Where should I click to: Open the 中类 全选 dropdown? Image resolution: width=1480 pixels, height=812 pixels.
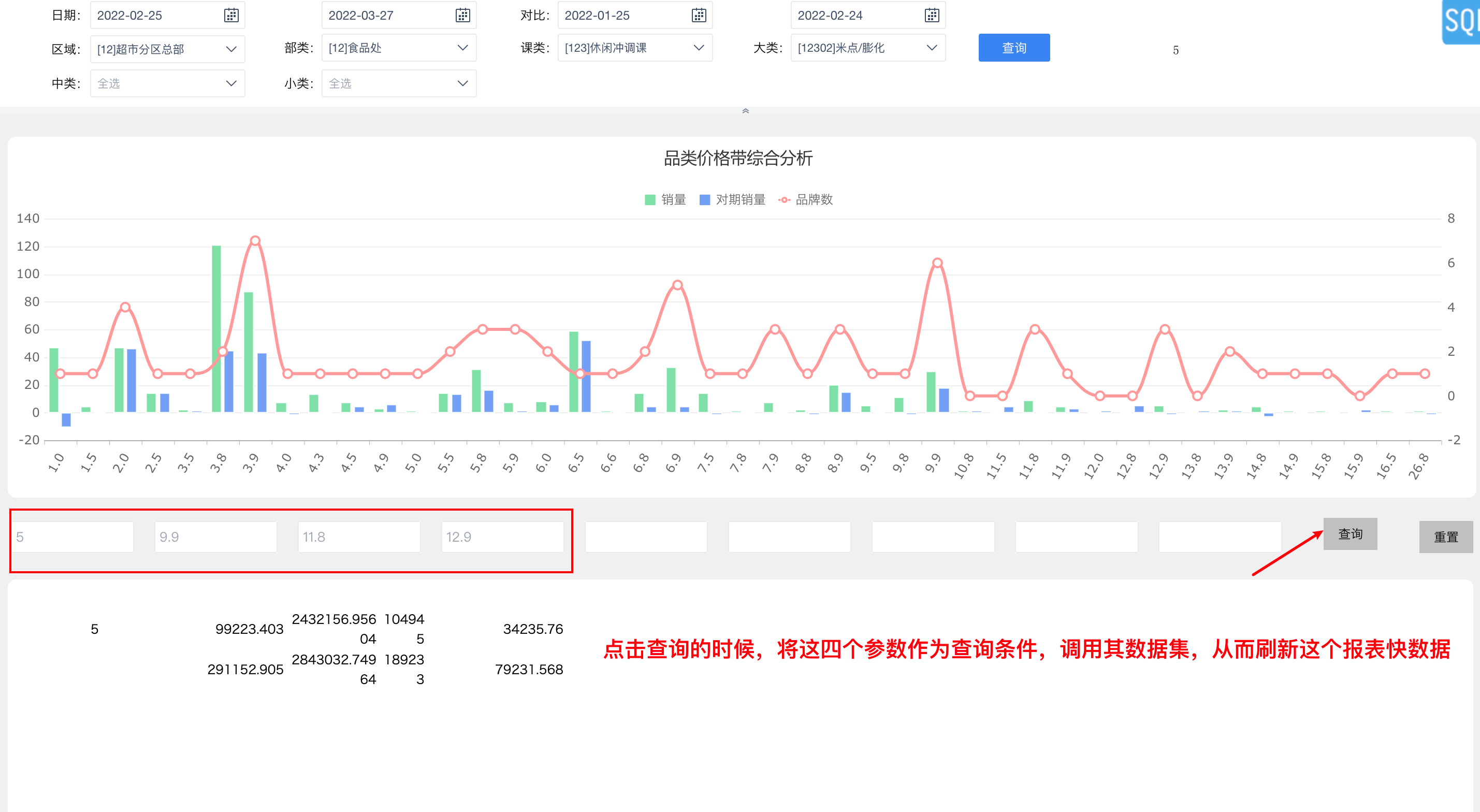pyautogui.click(x=168, y=83)
